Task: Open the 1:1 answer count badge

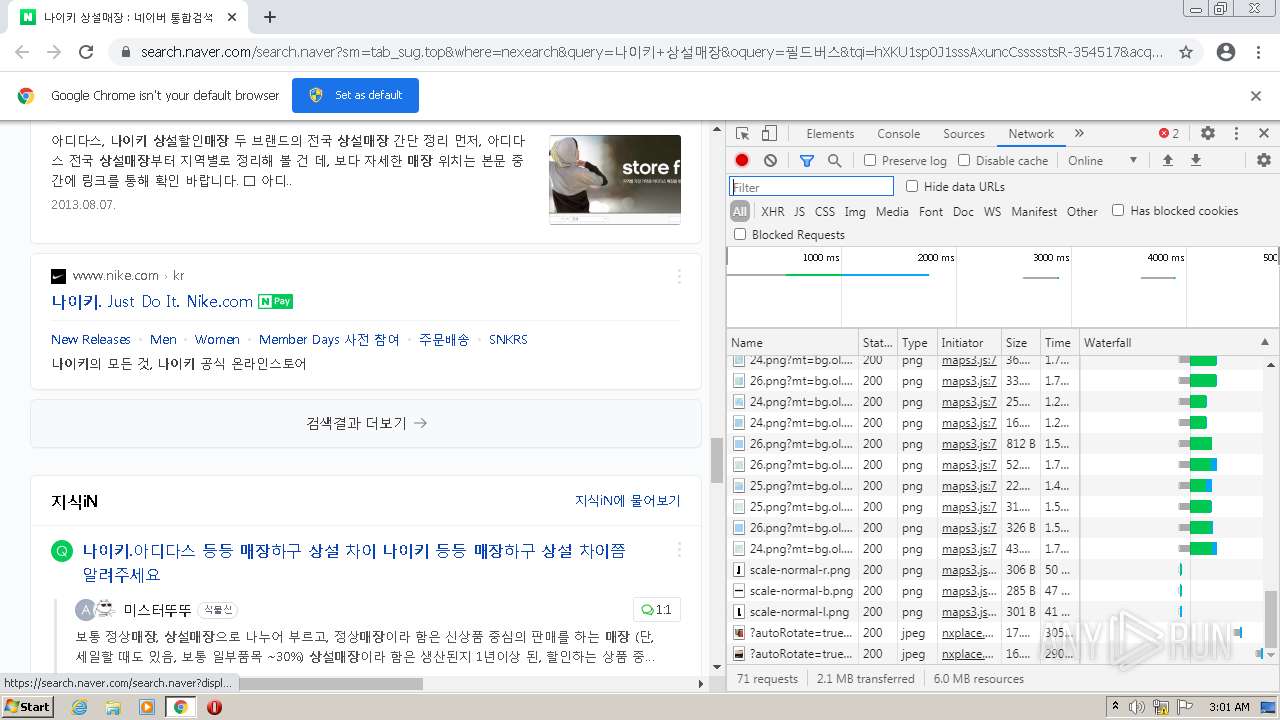Action: click(x=656, y=610)
